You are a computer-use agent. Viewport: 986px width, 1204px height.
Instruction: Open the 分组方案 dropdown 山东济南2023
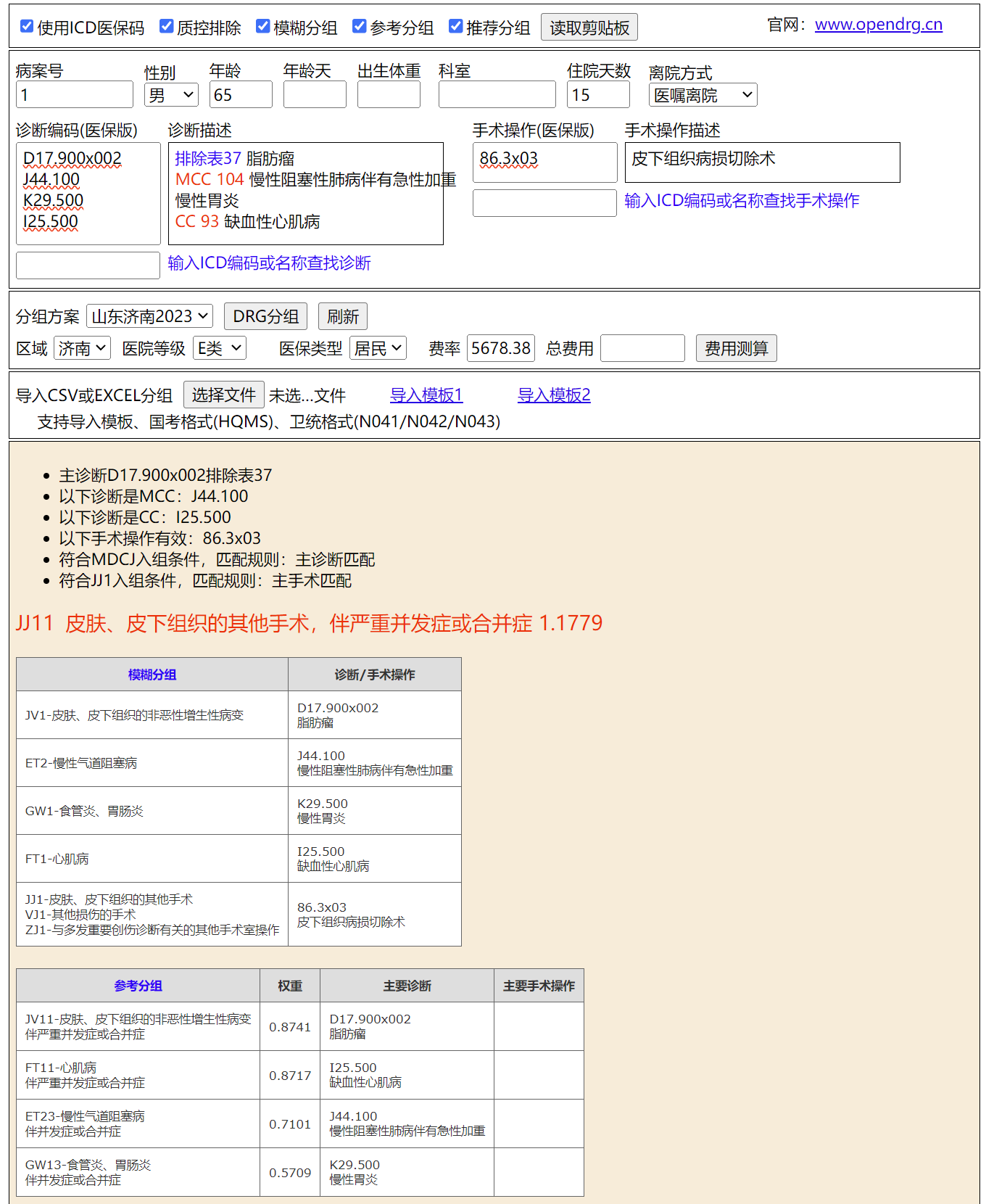[x=149, y=316]
